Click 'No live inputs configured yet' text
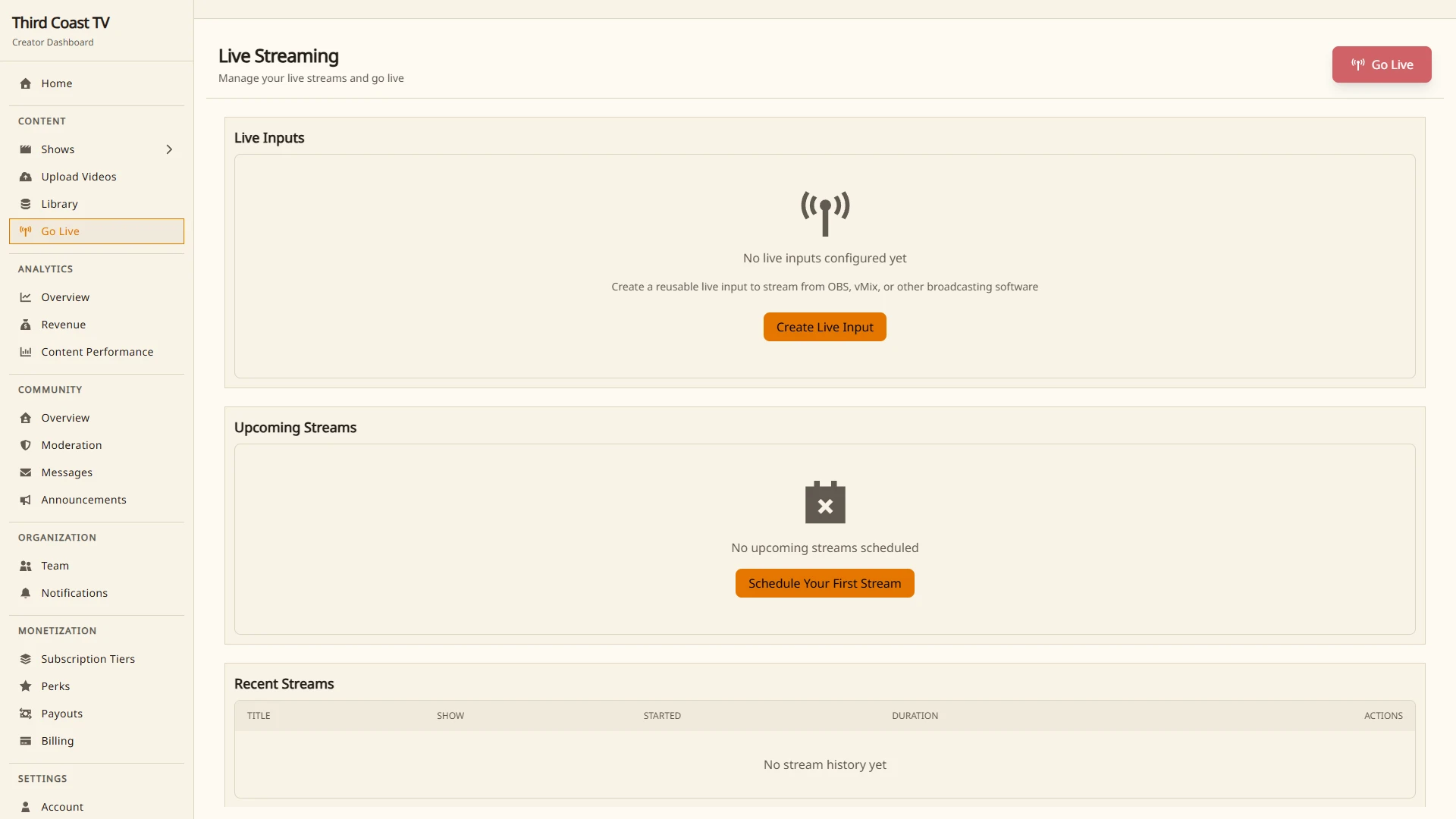The height and width of the screenshot is (819, 1456). click(825, 259)
